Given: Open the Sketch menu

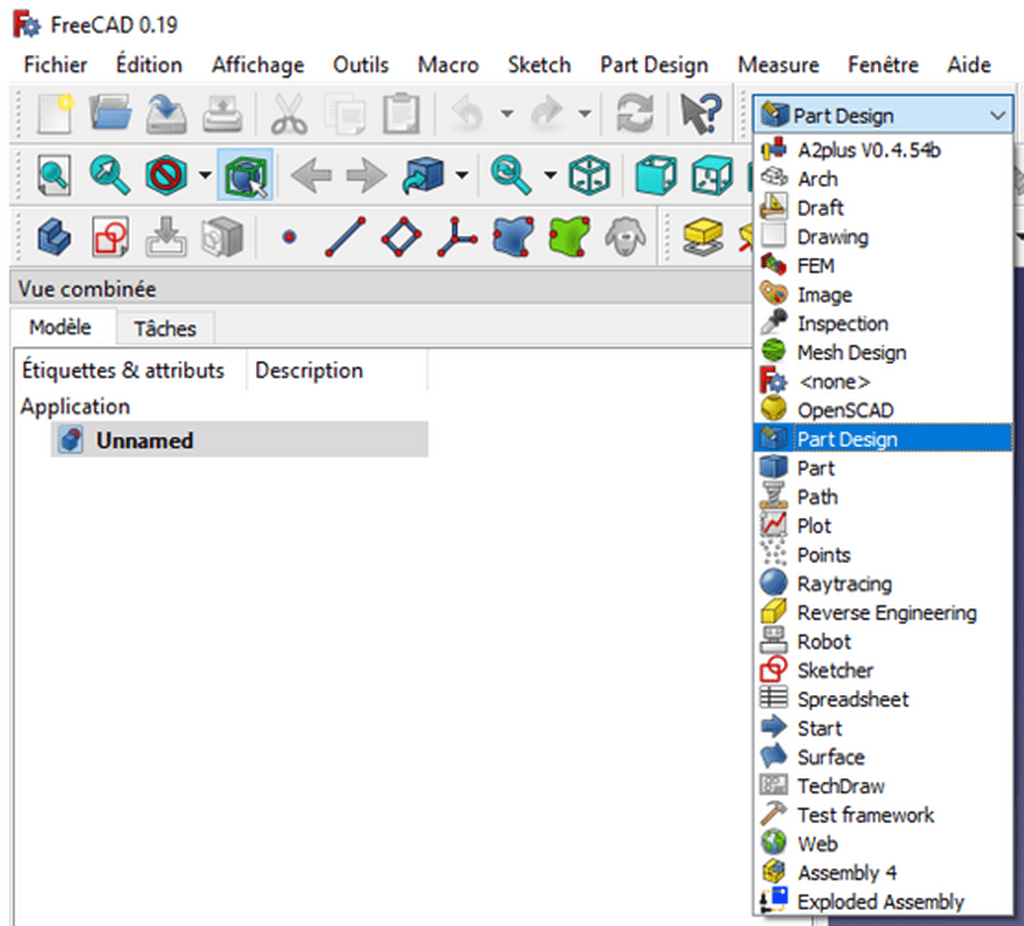Looking at the screenshot, I should click(x=539, y=65).
